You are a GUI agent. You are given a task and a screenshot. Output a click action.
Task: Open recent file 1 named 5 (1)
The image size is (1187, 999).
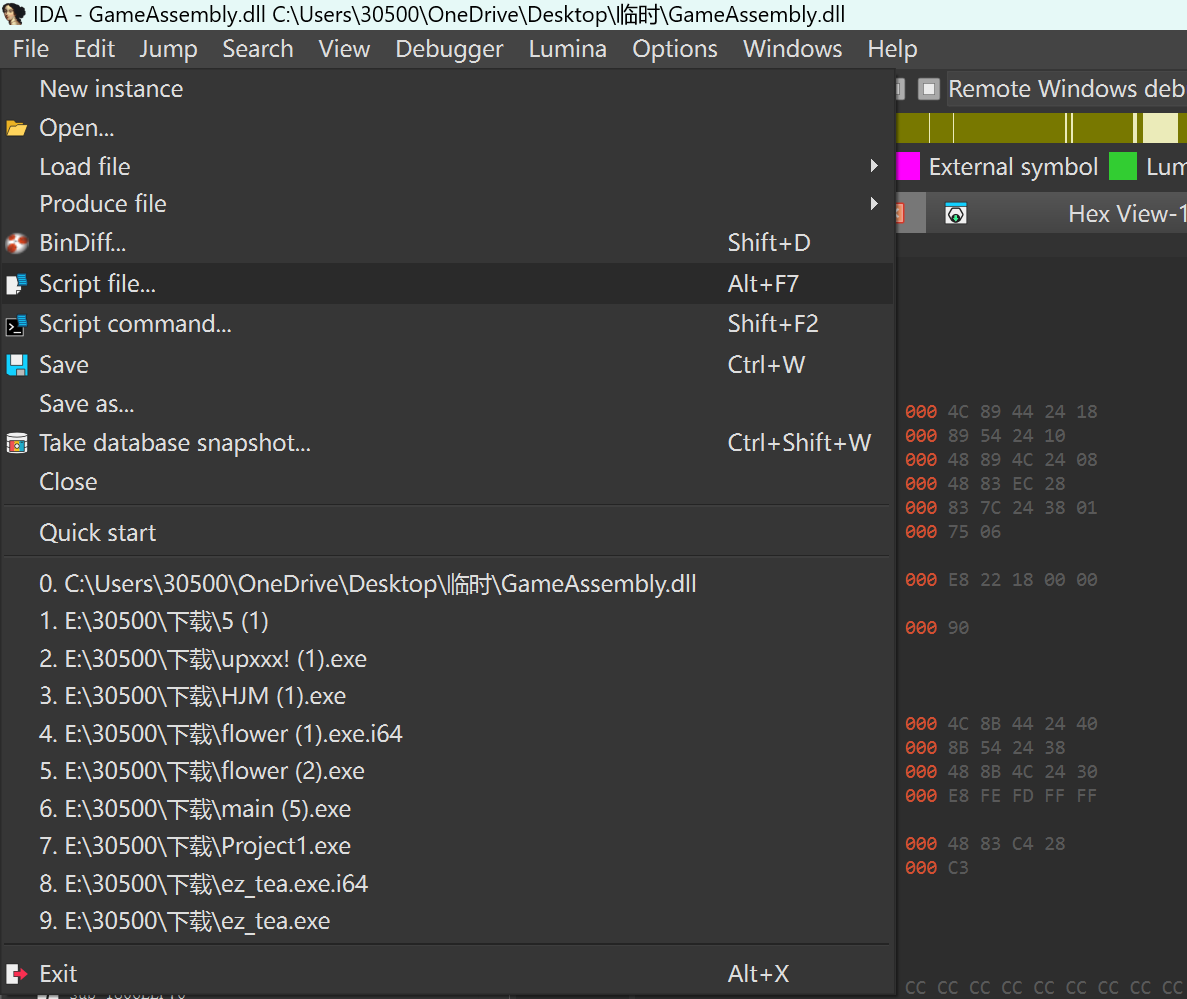[447, 621]
